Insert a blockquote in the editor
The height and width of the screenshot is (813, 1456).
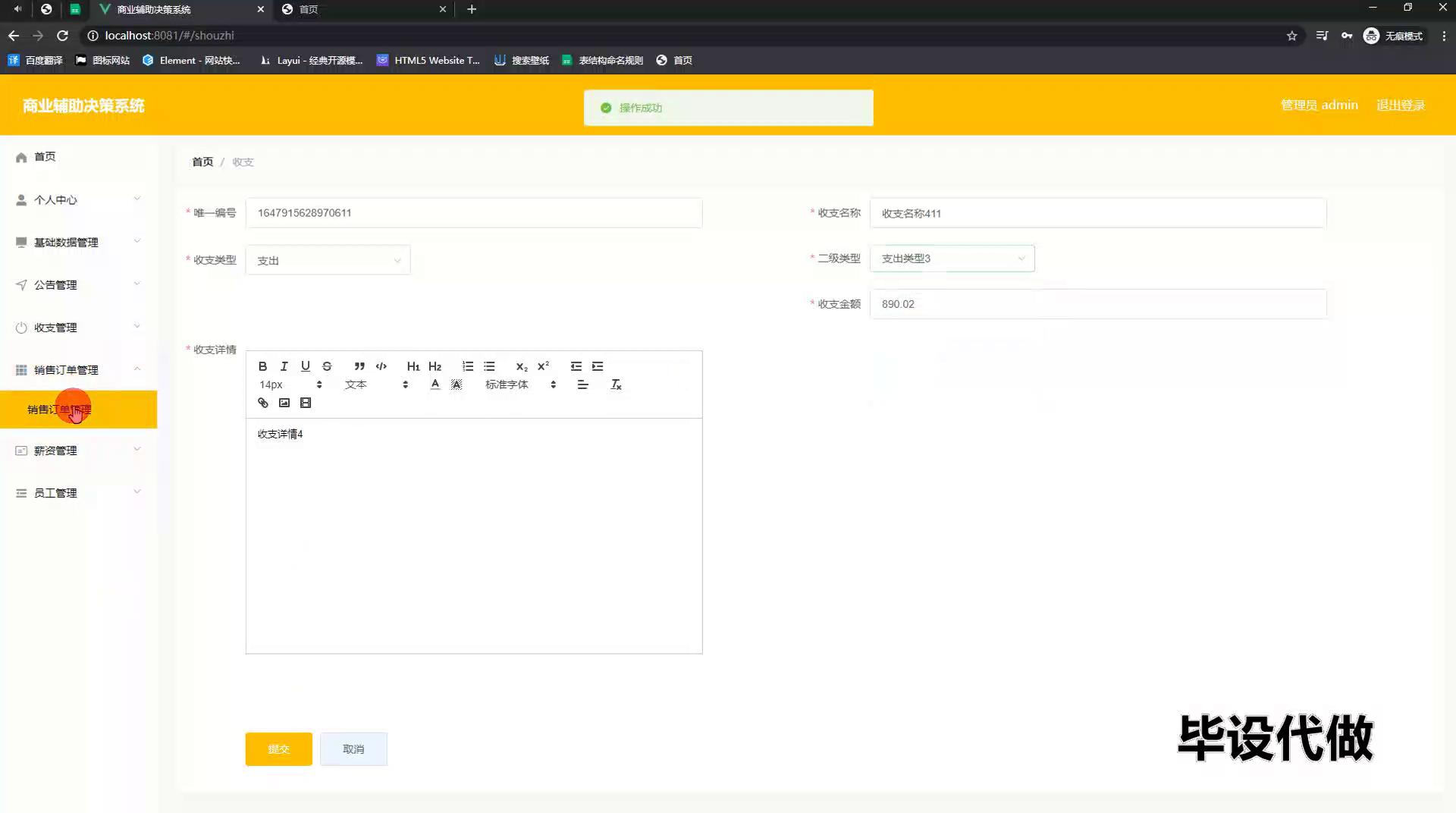point(359,366)
